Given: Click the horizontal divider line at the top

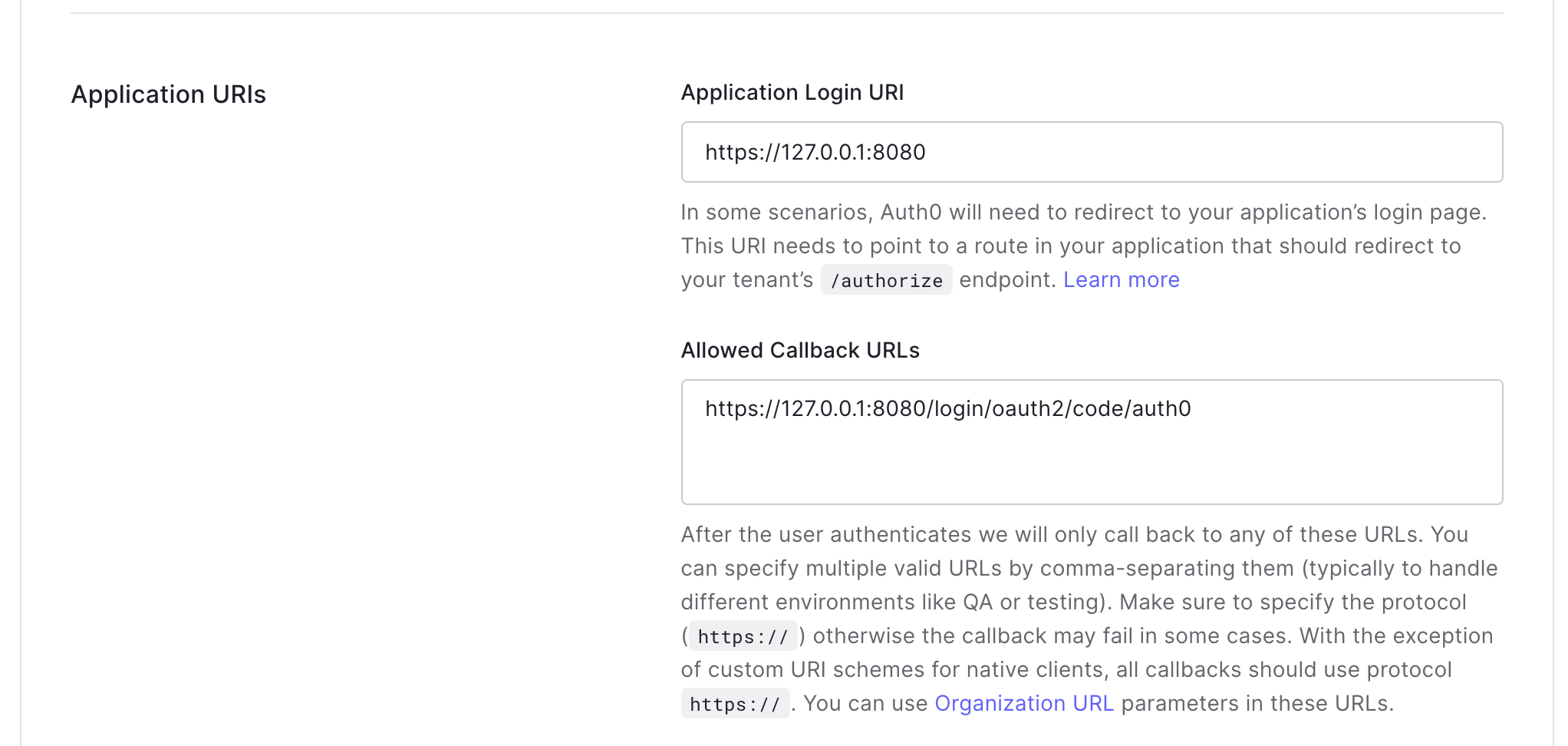Looking at the screenshot, I should (x=786, y=13).
